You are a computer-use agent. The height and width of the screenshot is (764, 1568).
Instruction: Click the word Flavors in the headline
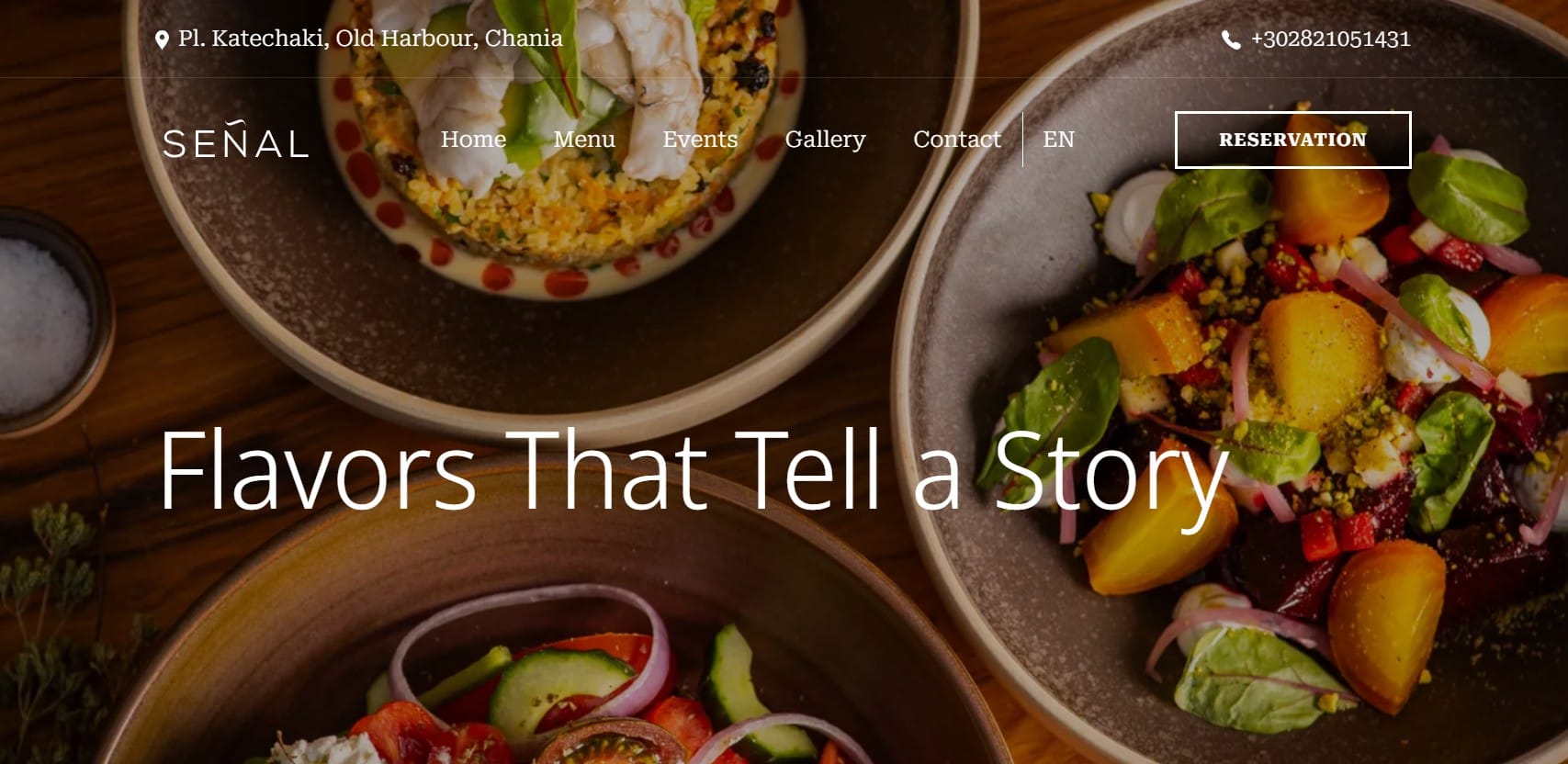[317, 470]
